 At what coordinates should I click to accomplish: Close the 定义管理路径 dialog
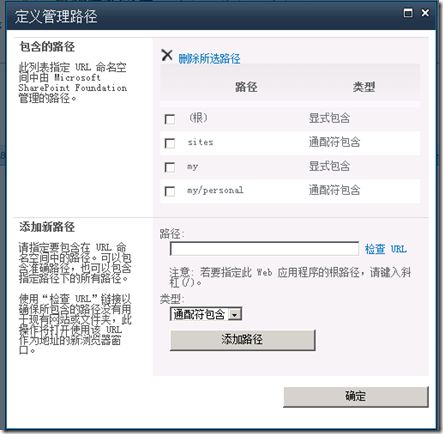[x=425, y=13]
